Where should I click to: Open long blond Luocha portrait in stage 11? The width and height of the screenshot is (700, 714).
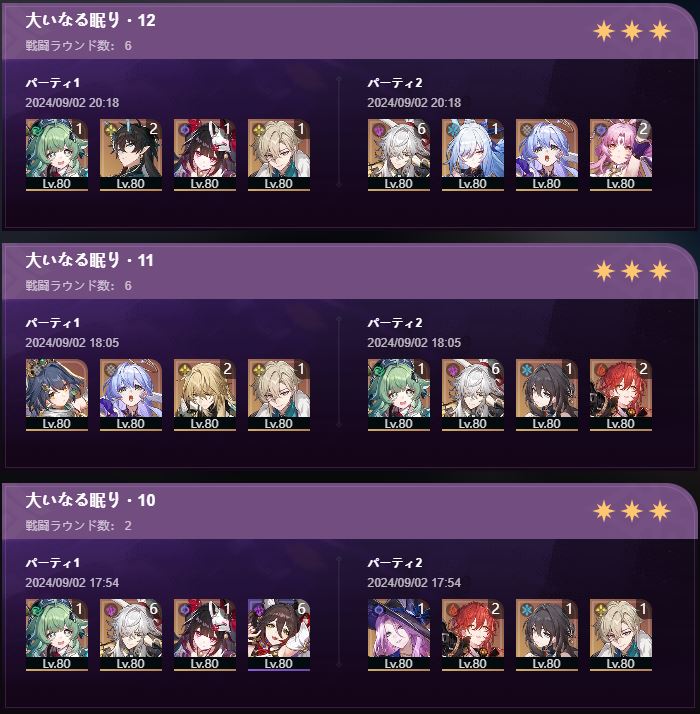pos(205,395)
